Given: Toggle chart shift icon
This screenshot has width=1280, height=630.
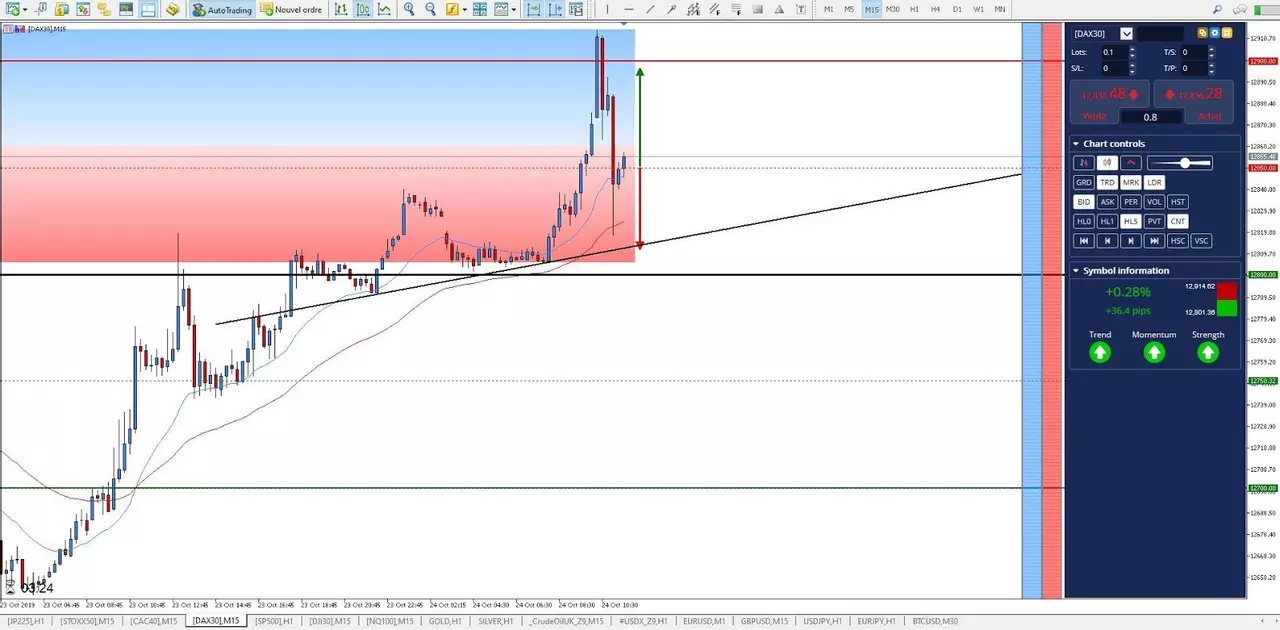Looking at the screenshot, I should (555, 9).
